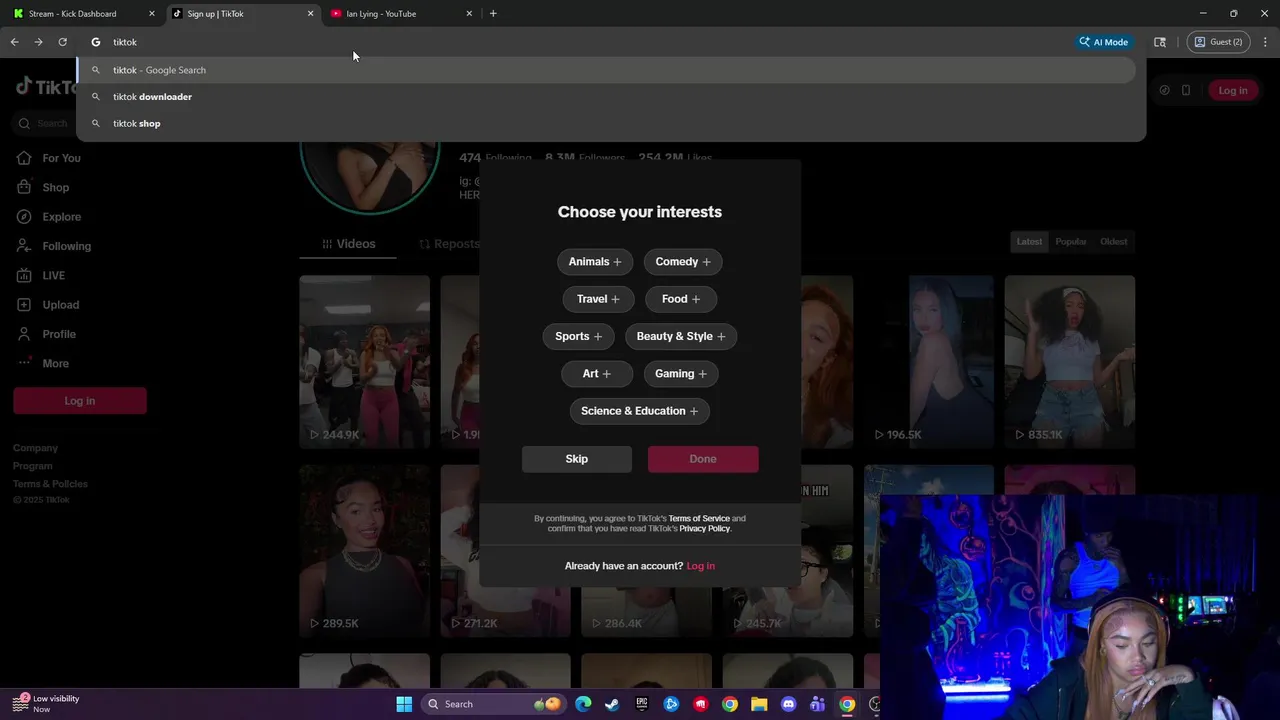Select the Sign up | TikTok tab
1280x720 pixels.
click(243, 14)
